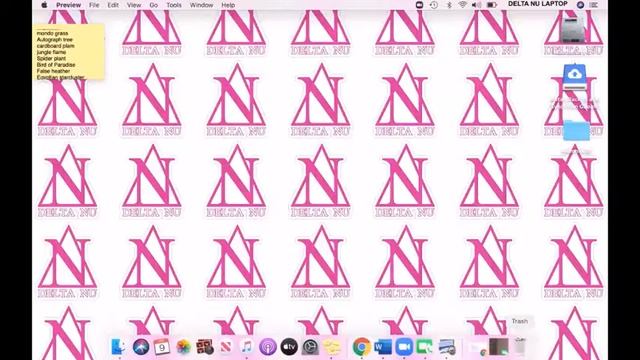Open Apple TV in the dock

[x=289, y=347]
